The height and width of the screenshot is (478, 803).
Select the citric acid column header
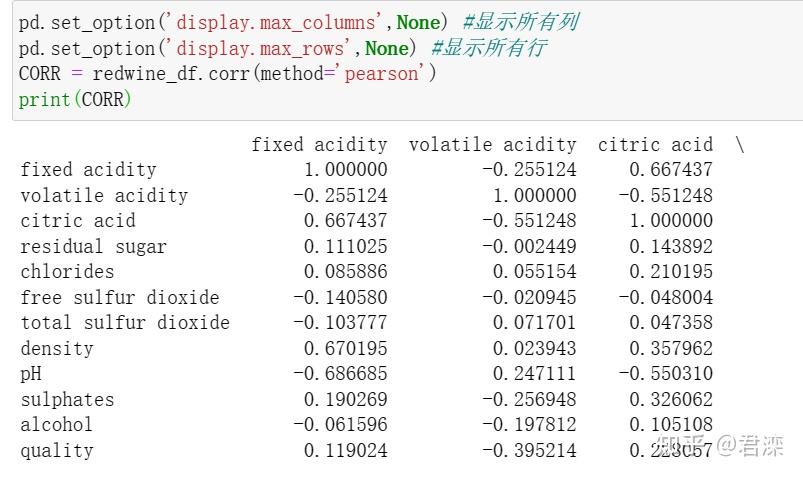(655, 145)
